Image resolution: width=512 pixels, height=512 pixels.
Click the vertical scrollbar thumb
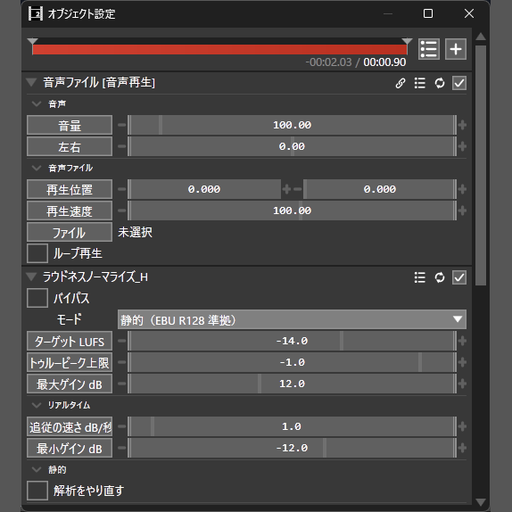pyautogui.click(x=481, y=165)
